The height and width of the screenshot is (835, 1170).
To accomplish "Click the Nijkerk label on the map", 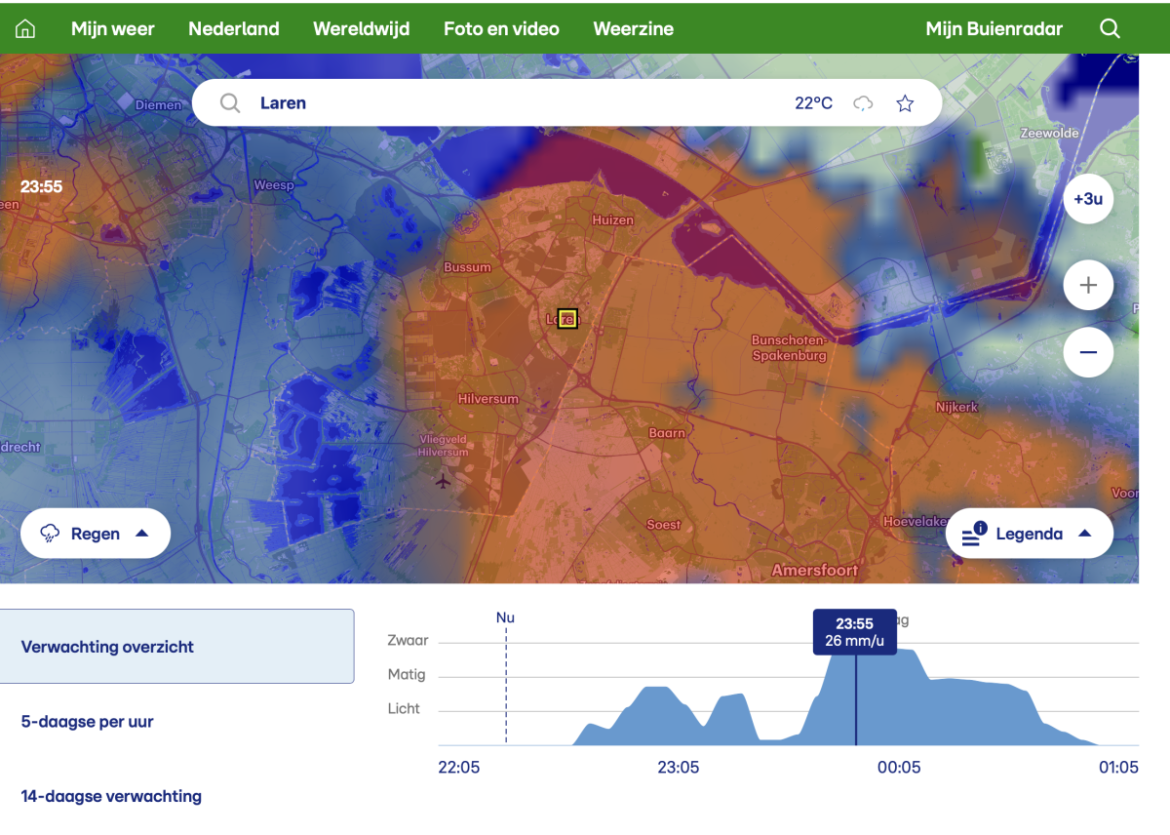I will coord(957,407).
